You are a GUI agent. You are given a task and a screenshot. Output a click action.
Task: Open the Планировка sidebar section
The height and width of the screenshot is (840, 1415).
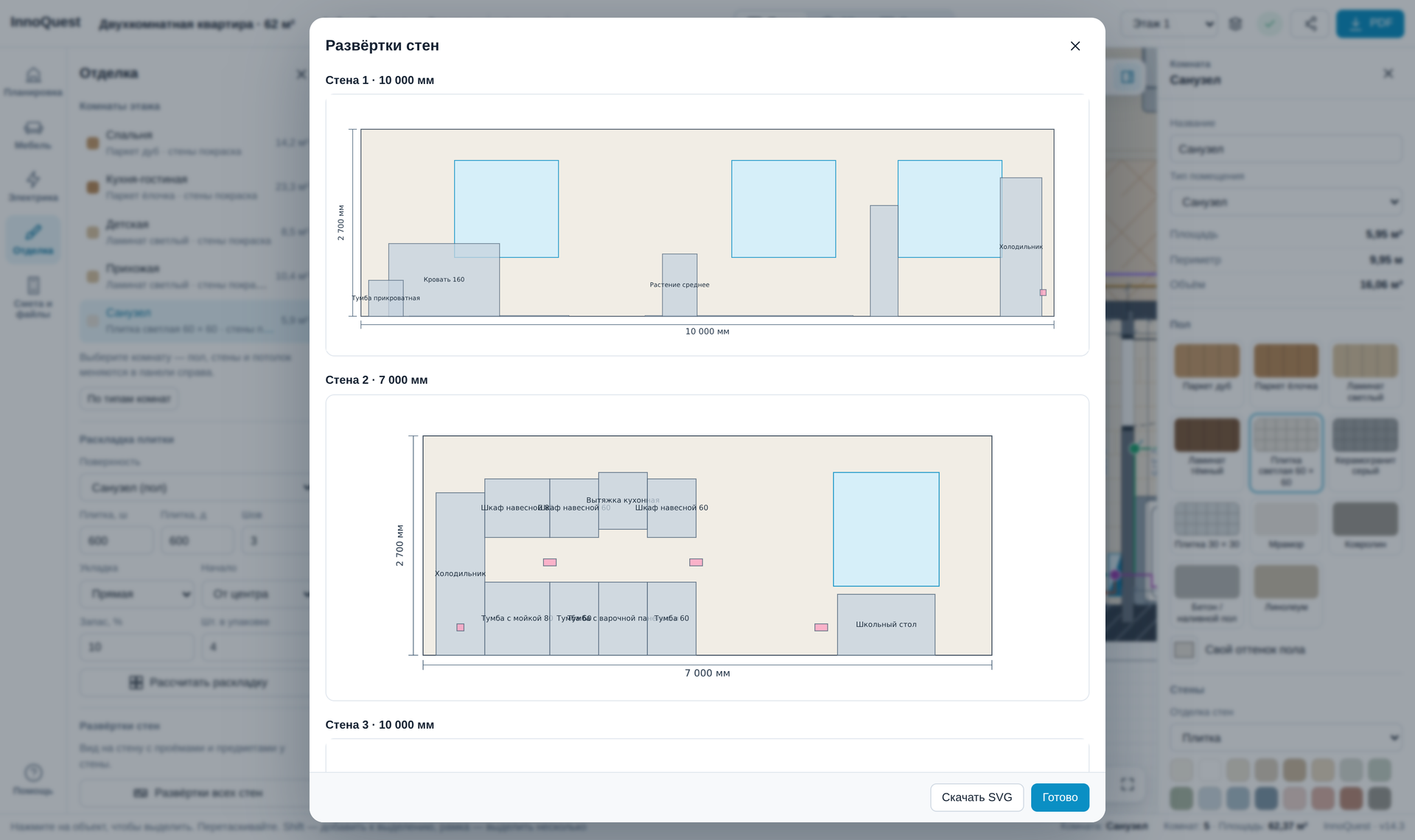(33, 82)
